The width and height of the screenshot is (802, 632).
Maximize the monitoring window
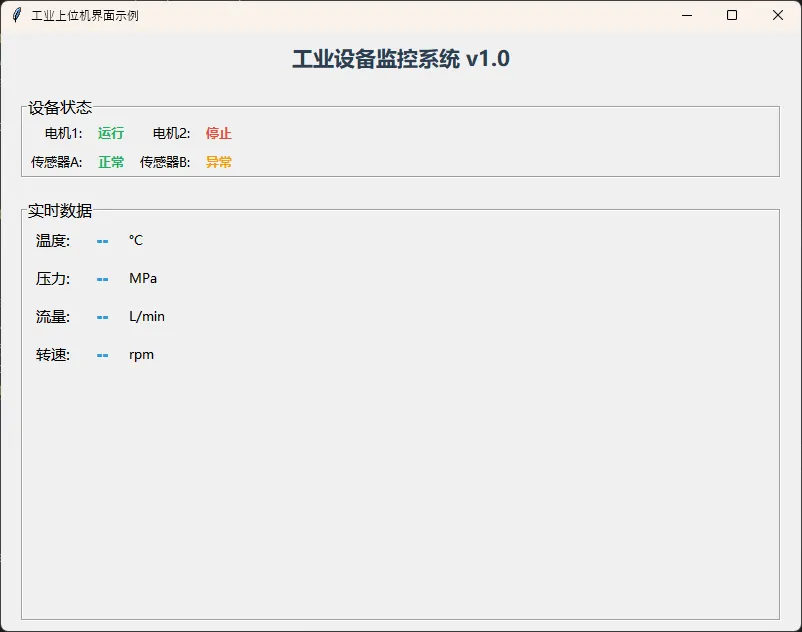[x=732, y=15]
